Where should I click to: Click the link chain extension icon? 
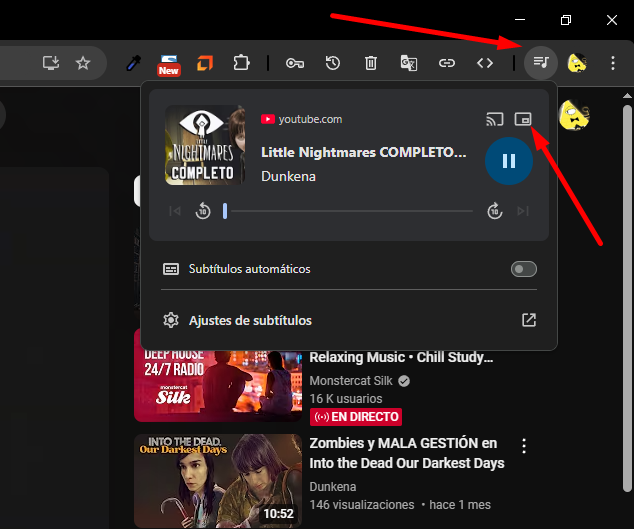coord(447,63)
